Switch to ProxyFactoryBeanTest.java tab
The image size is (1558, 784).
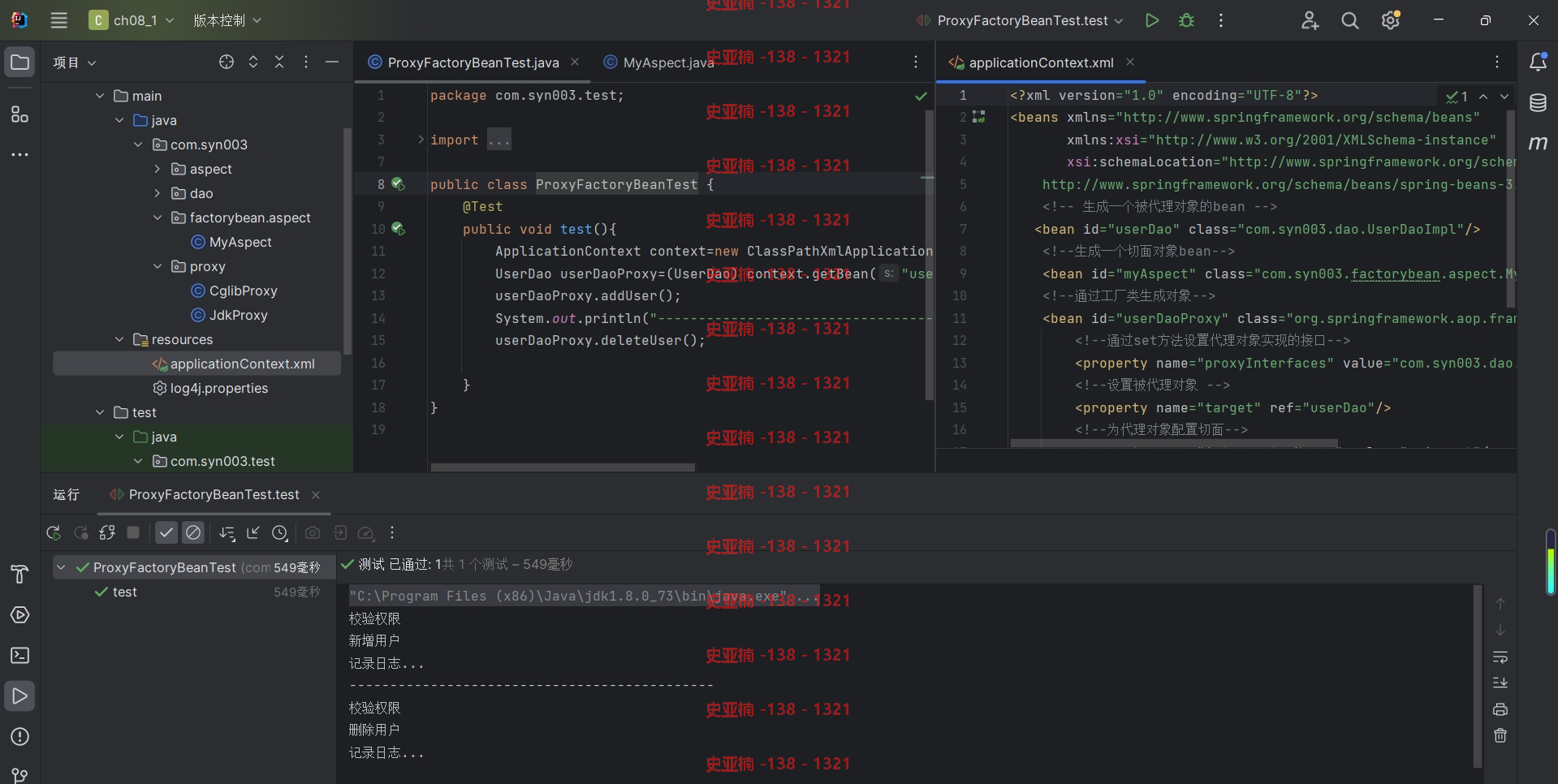473,62
